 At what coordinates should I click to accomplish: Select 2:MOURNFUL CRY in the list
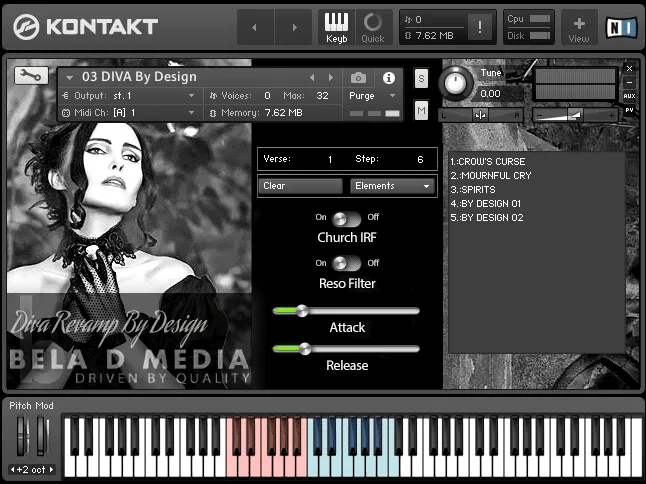pyautogui.click(x=491, y=175)
